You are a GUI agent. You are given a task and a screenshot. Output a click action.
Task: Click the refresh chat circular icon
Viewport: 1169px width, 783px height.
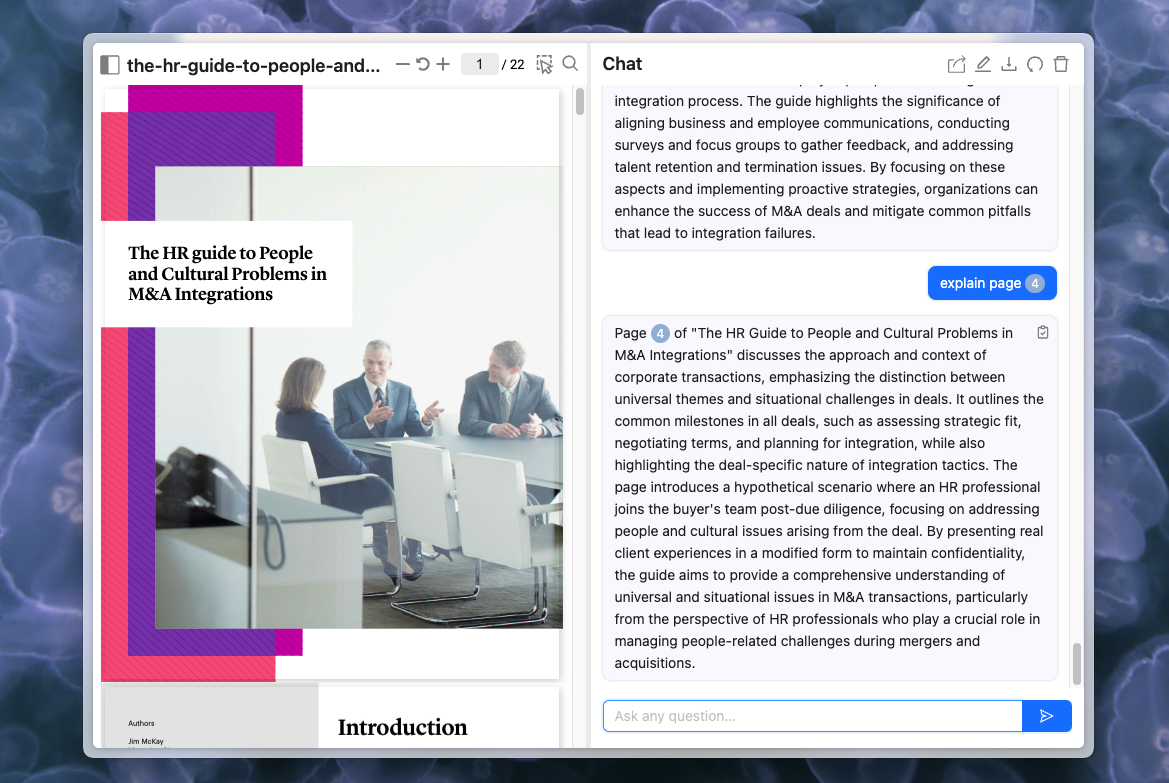(x=1035, y=64)
